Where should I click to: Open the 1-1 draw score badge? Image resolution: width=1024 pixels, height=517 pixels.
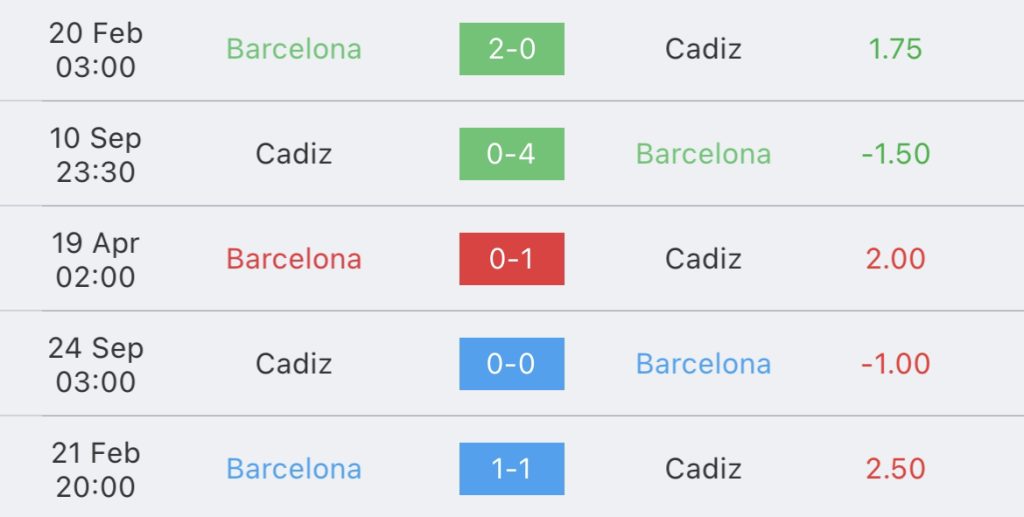[x=511, y=469]
